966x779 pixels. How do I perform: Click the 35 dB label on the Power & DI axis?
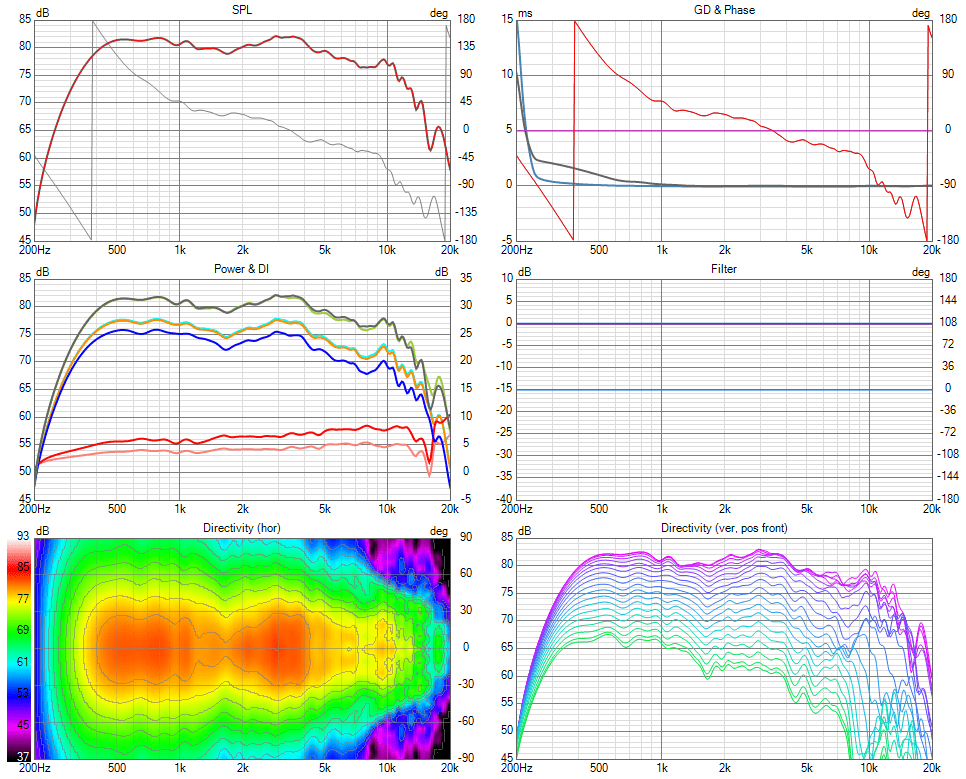[x=466, y=277]
